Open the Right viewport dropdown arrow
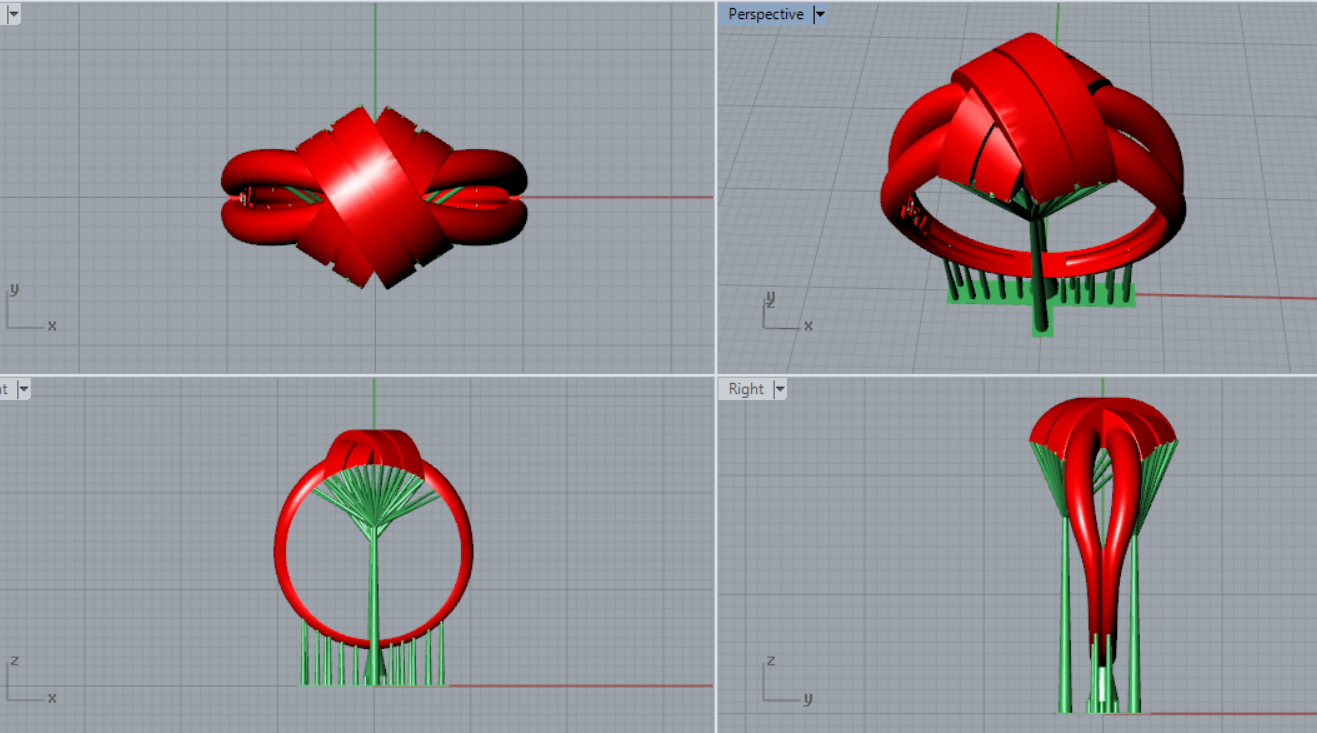The height and width of the screenshot is (733, 1317). [780, 389]
